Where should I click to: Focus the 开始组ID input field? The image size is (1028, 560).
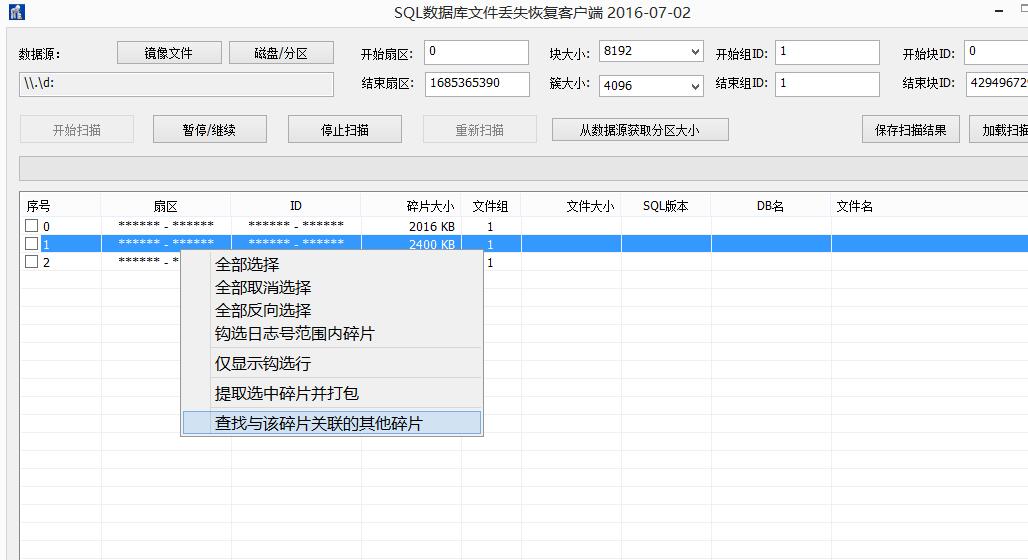coord(827,52)
